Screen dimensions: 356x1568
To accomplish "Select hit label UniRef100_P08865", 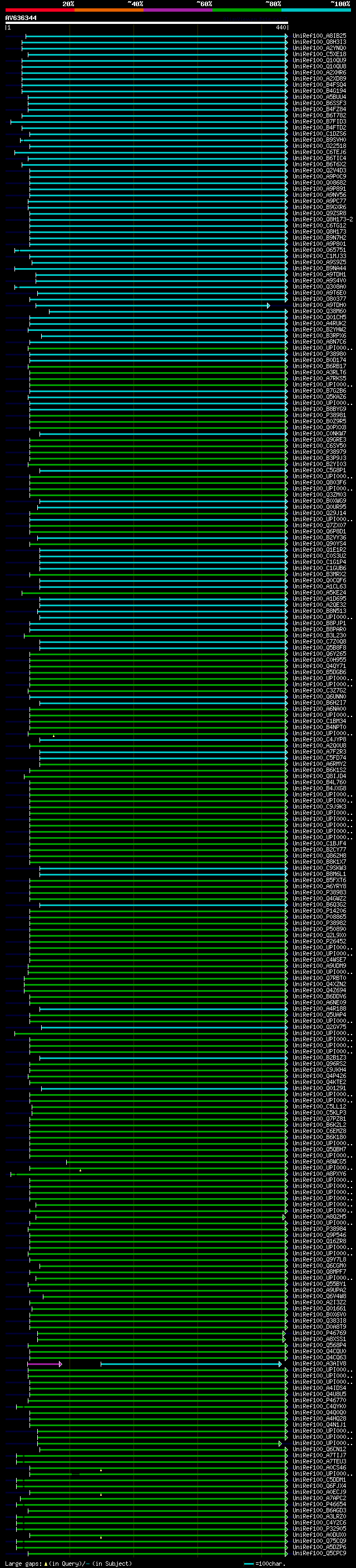I will pos(319,917).
